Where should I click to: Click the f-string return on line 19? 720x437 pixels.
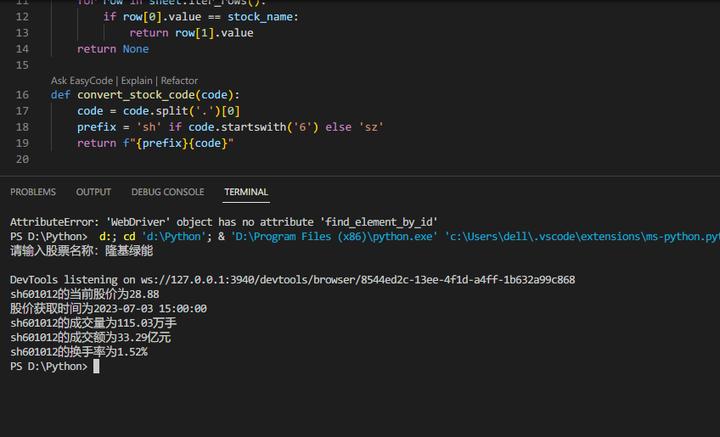[155, 143]
